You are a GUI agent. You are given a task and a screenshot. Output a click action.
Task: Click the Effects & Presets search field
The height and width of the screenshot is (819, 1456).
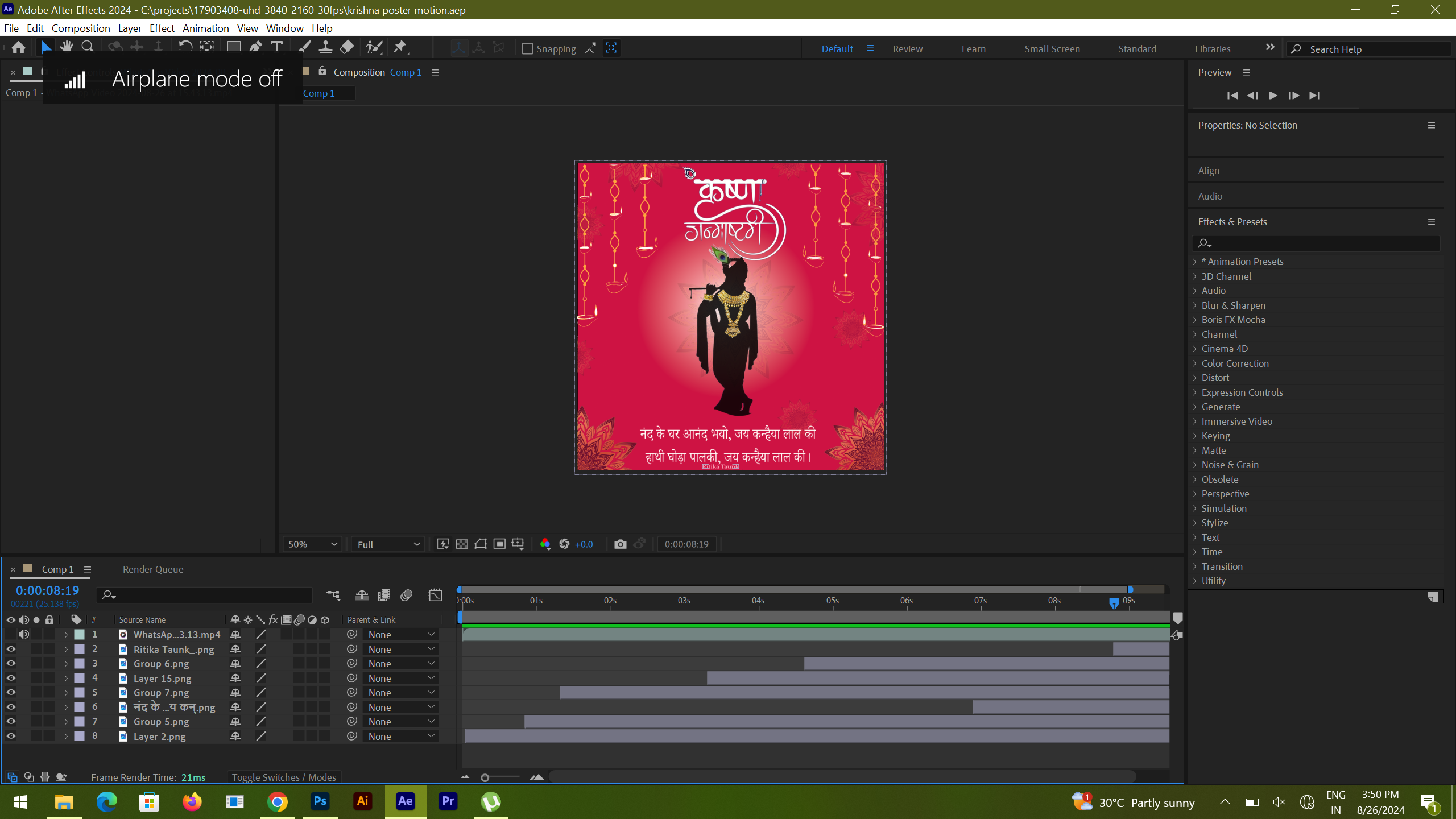coord(1316,243)
